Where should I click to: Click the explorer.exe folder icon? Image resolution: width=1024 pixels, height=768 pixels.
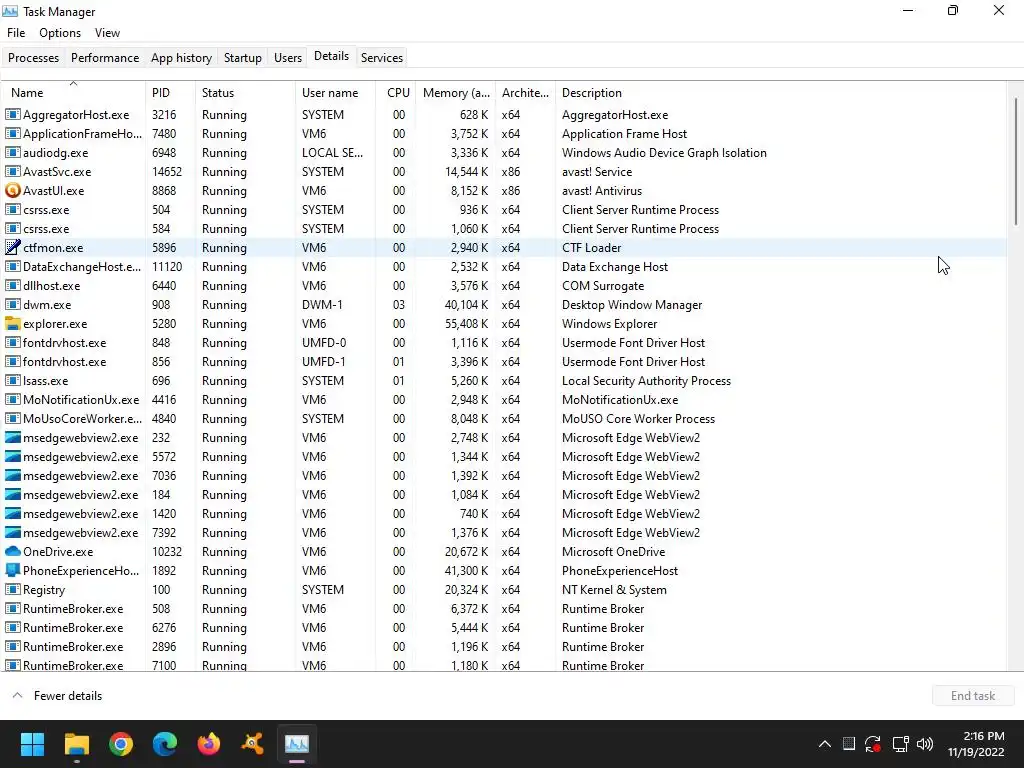12,324
